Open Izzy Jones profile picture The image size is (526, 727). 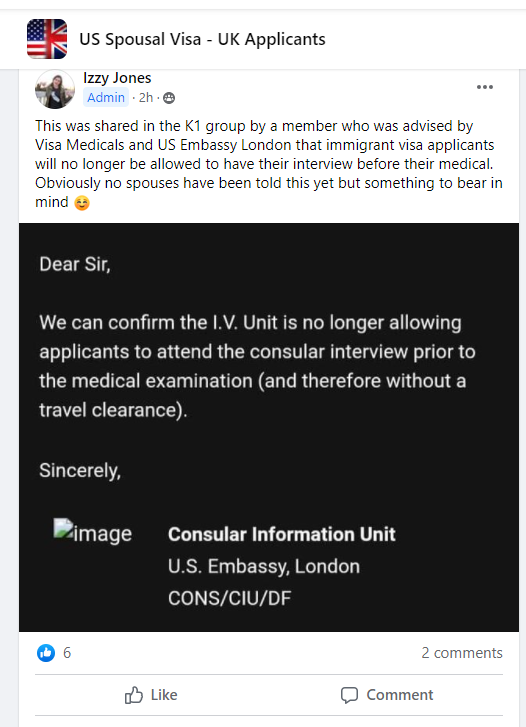coord(55,89)
